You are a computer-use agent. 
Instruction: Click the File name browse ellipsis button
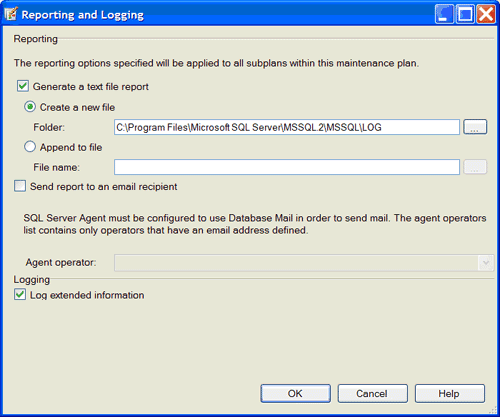point(475,167)
